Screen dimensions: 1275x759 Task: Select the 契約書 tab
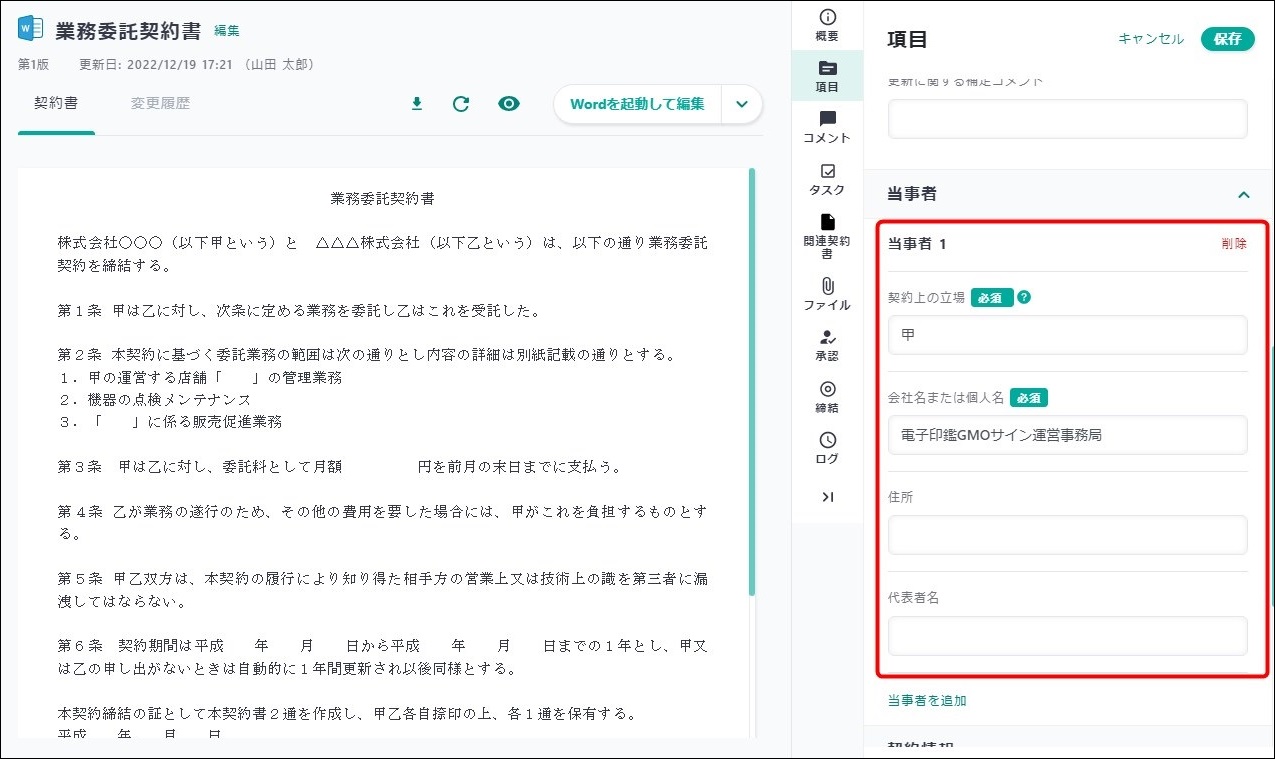(56, 103)
